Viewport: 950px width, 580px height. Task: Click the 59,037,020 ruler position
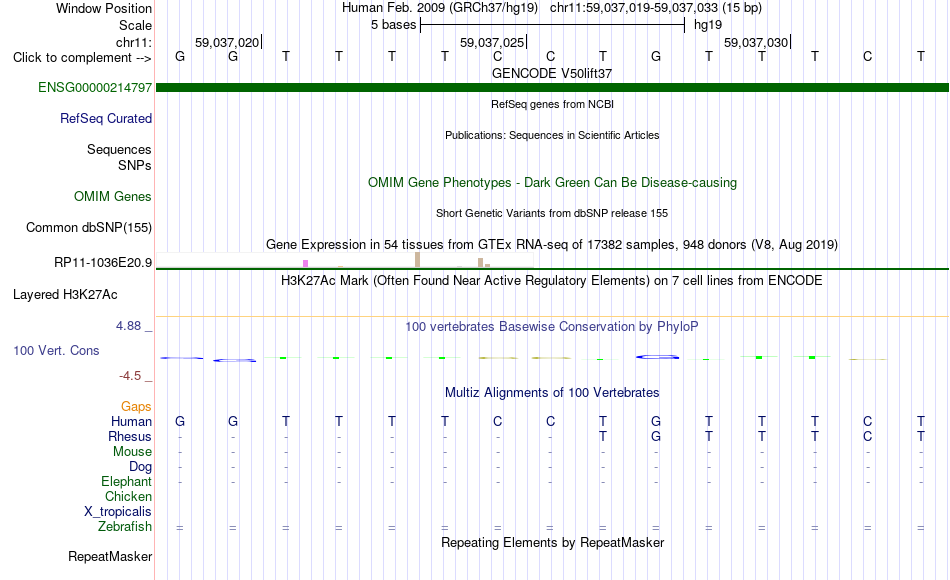[227, 42]
